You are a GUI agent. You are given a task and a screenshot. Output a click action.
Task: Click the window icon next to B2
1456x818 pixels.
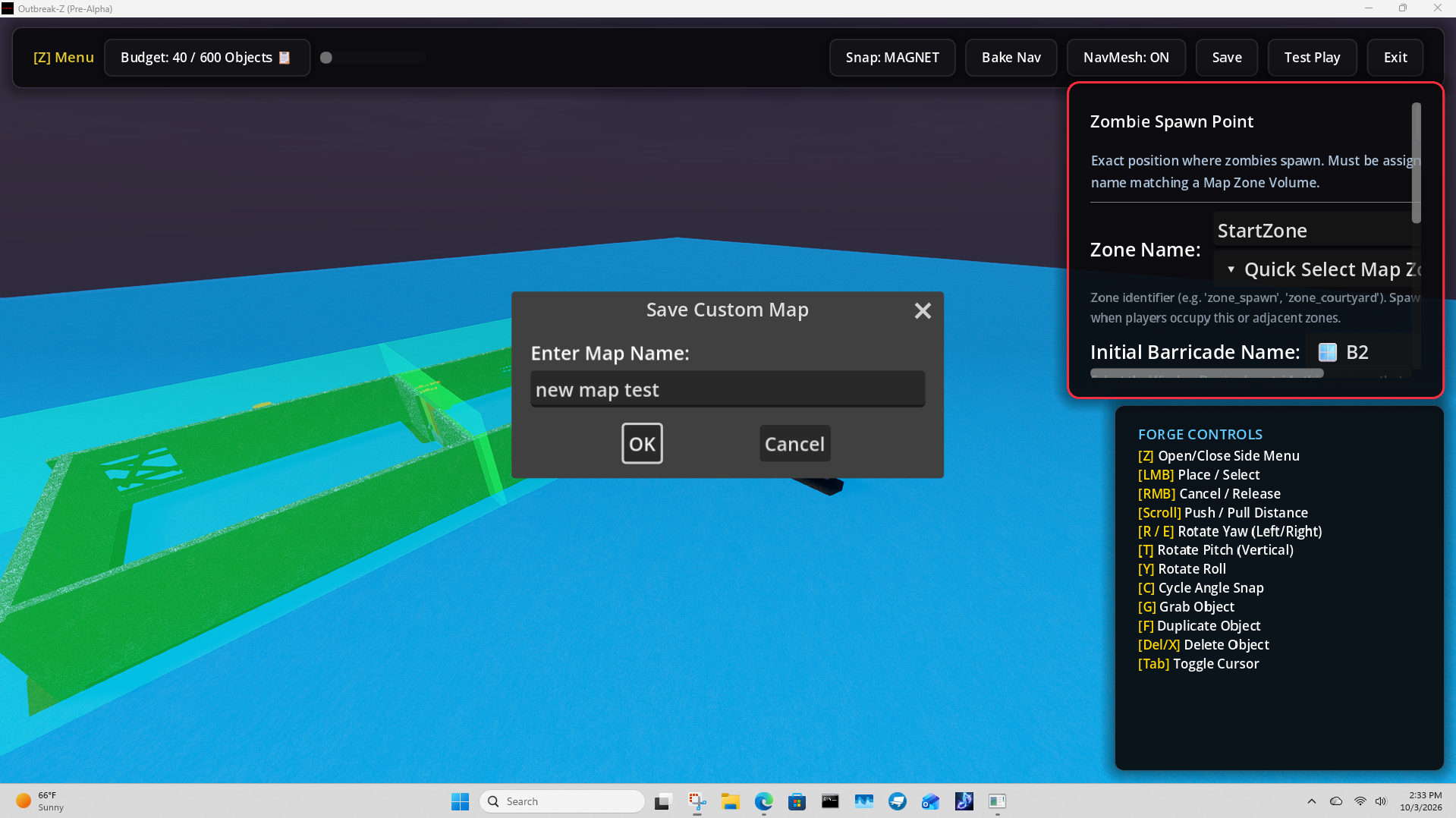(1328, 352)
